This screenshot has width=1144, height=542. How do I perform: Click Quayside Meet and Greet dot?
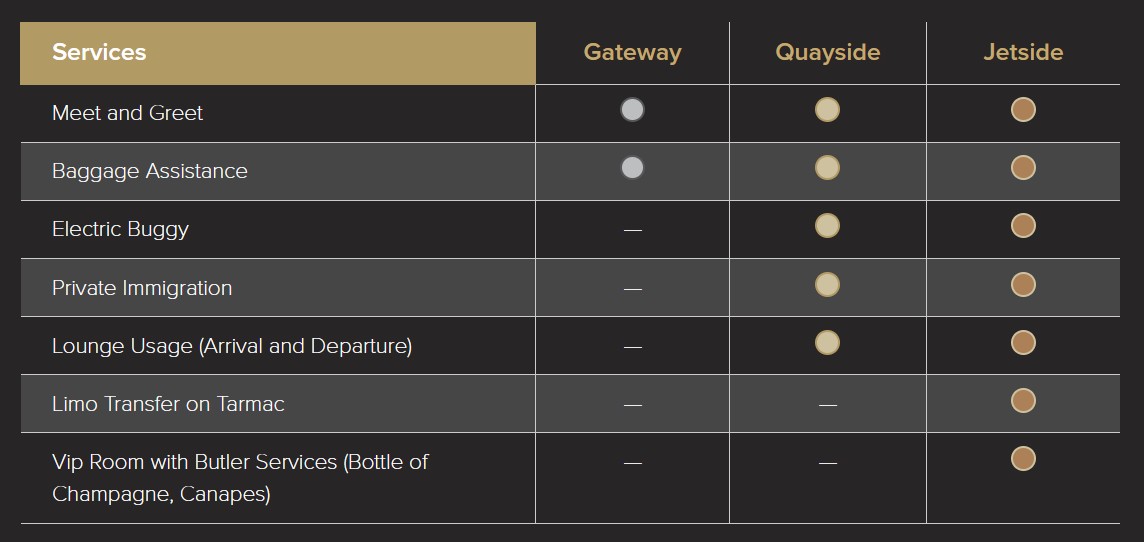(827, 110)
